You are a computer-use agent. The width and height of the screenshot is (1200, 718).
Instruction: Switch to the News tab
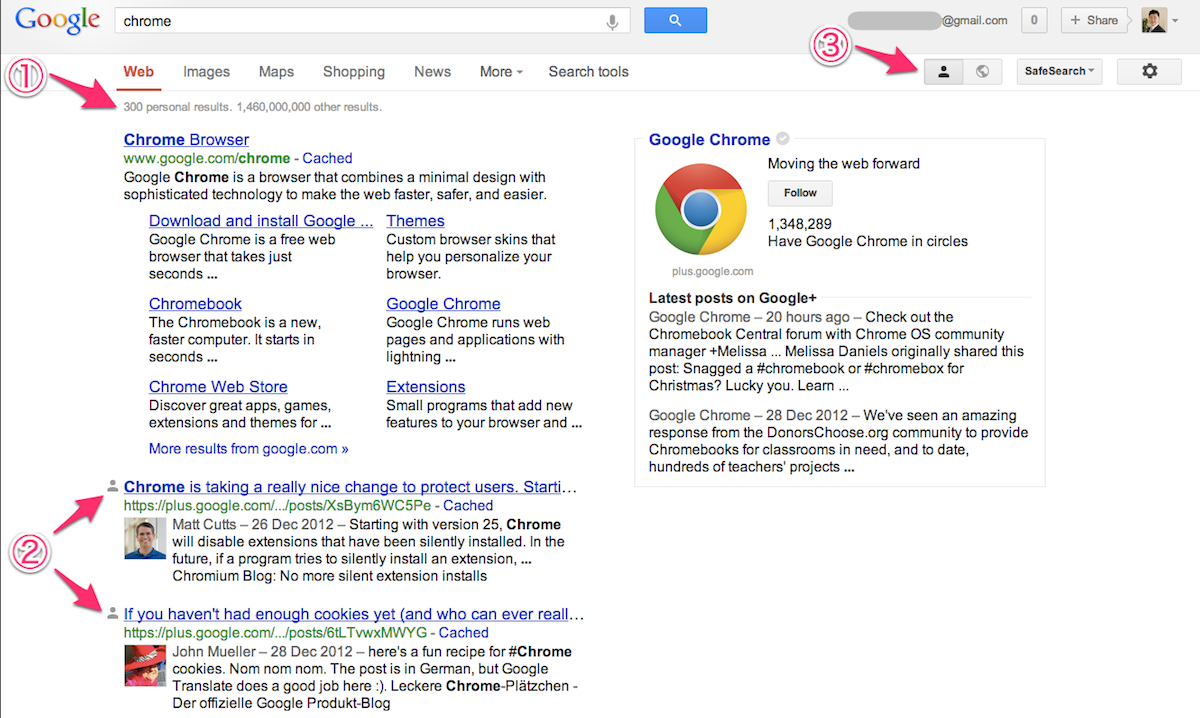point(433,72)
